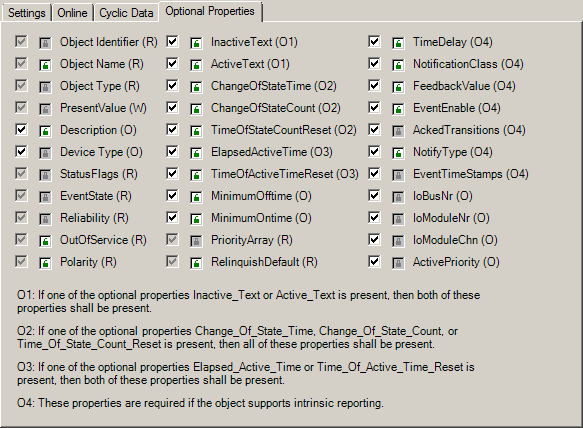Click the Optional Properties tab

point(210,12)
